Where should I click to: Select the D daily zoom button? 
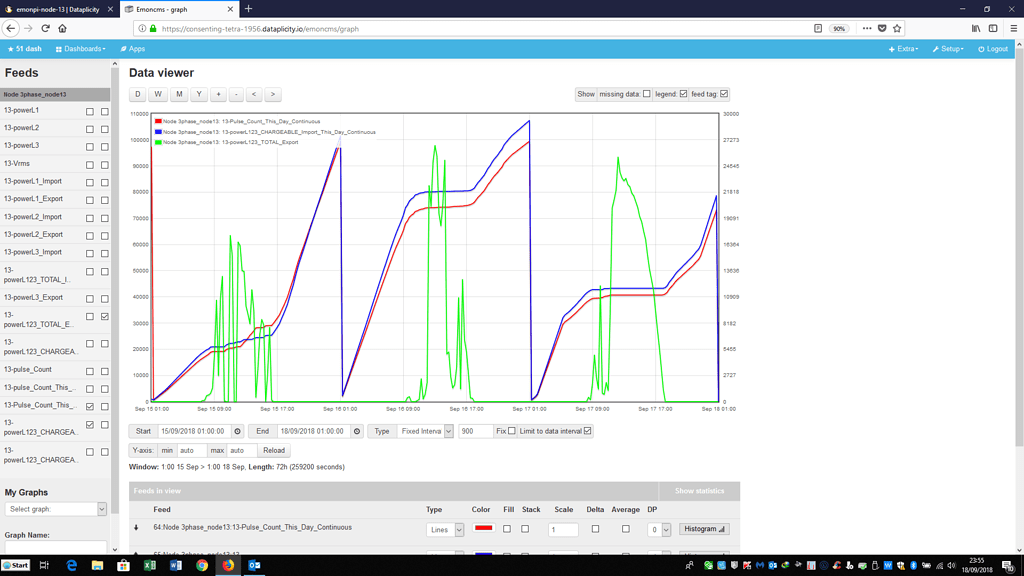pos(137,94)
